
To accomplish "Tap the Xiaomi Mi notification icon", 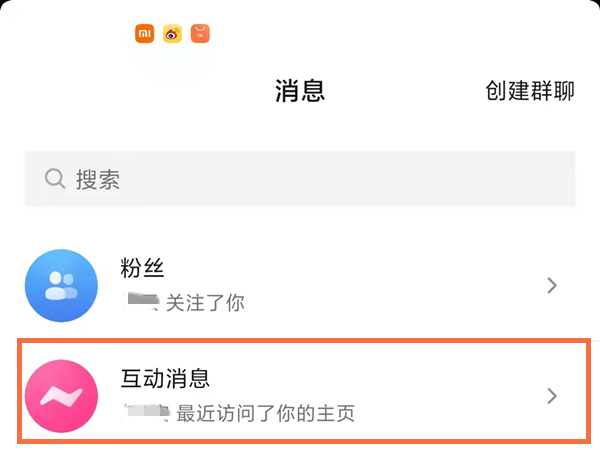I will [145, 34].
